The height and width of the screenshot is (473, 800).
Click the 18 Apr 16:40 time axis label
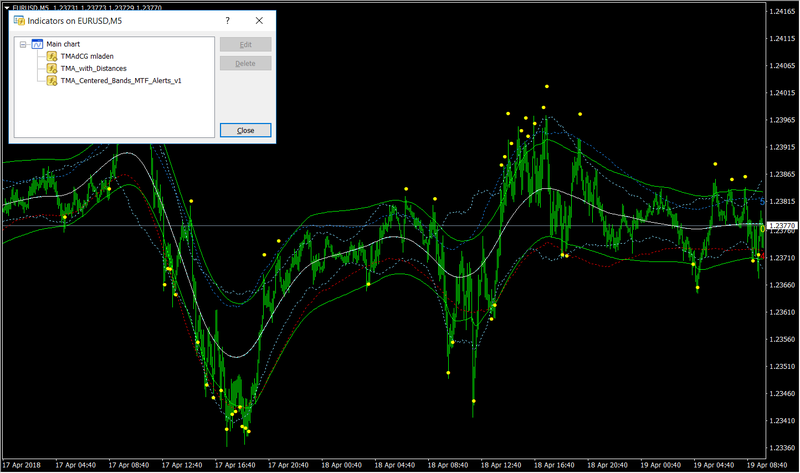pyautogui.click(x=554, y=465)
